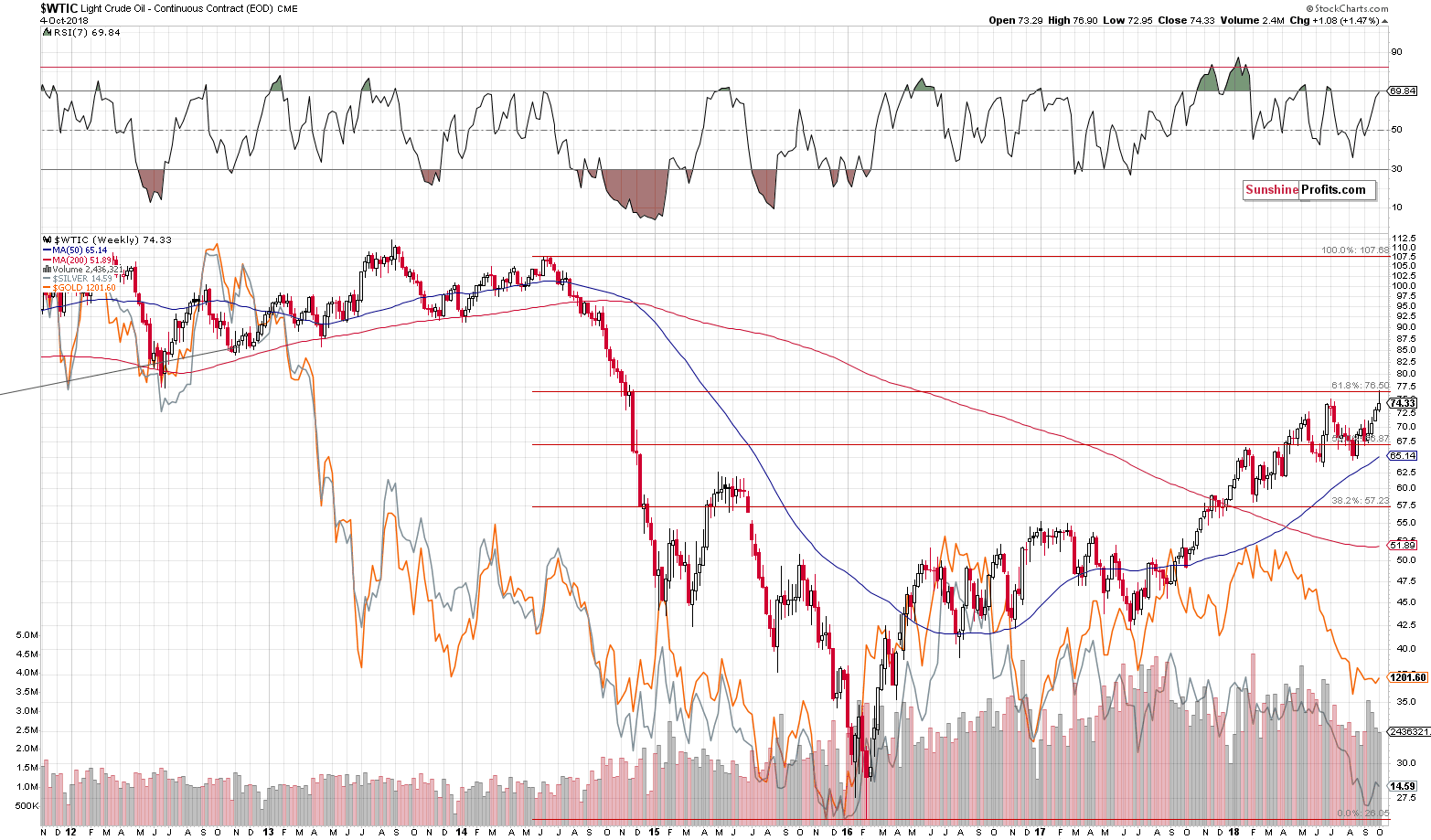Image resolution: width=1431 pixels, height=840 pixels.
Task: Click the 14.59 silver price tag
Action: coord(1404,786)
